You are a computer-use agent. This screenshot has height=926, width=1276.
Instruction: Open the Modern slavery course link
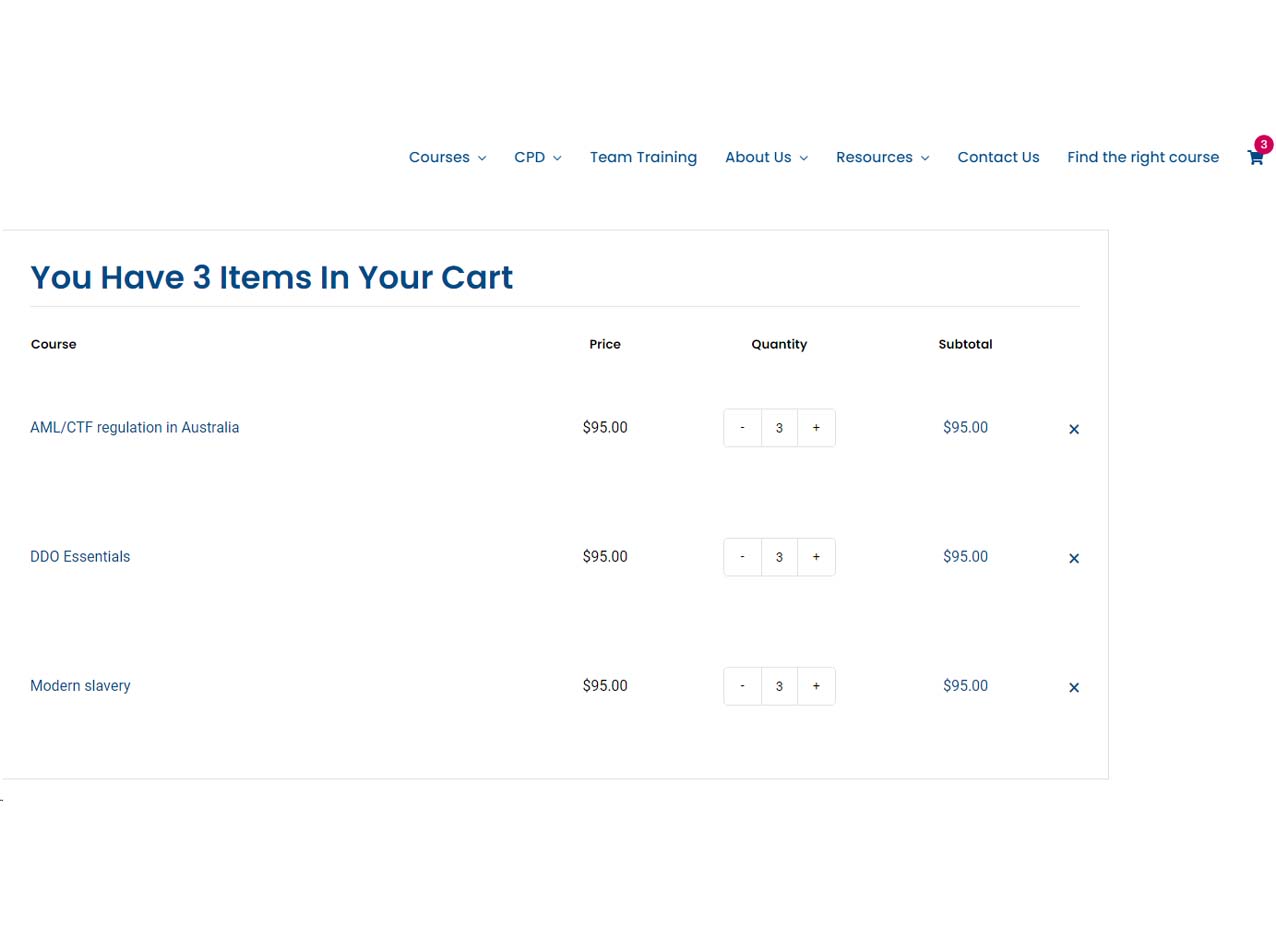coord(80,686)
